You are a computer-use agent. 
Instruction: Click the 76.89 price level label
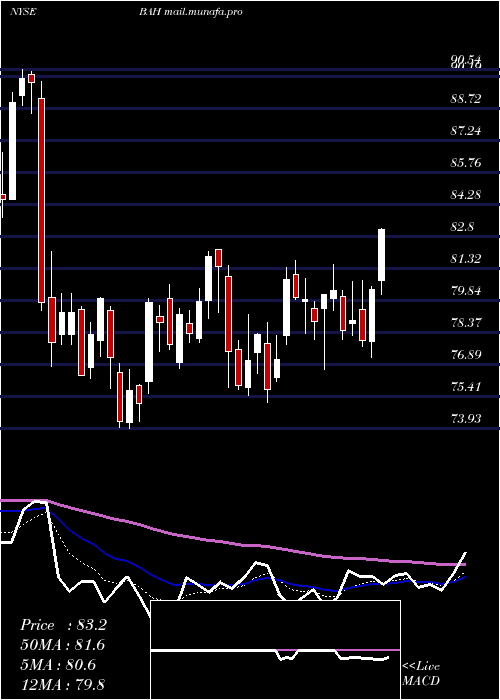click(466, 355)
